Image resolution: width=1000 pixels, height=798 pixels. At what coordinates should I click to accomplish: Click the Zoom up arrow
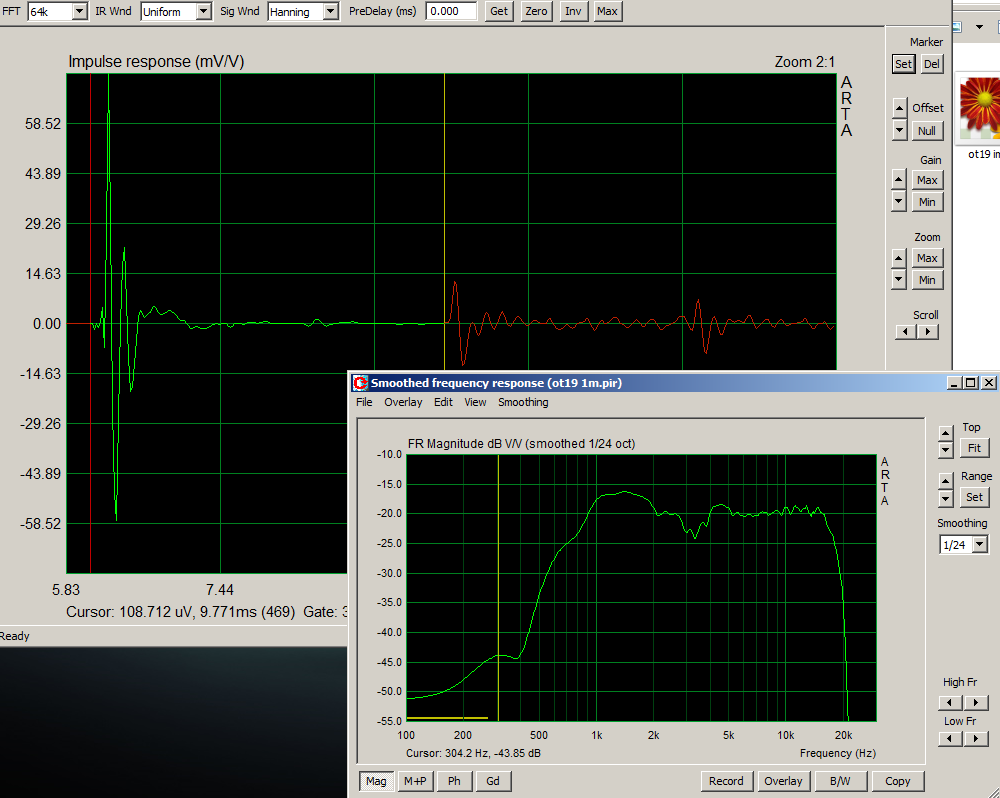[x=899, y=258]
